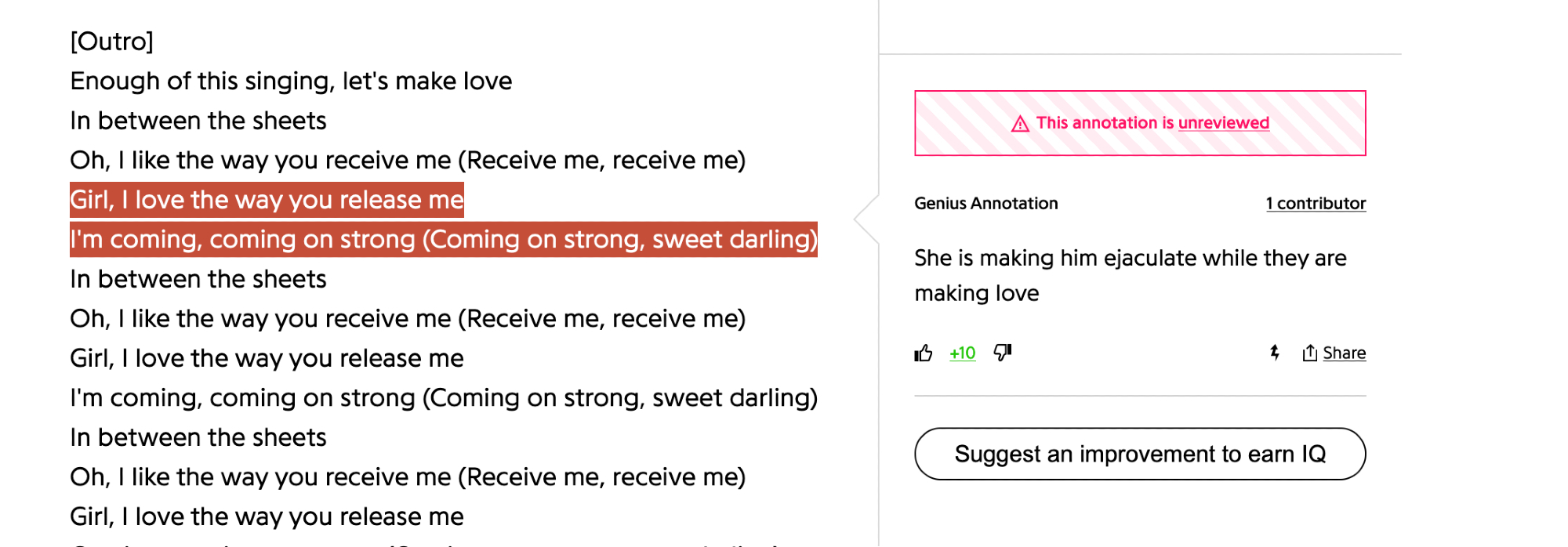Open the 1 contributor link

(x=1316, y=204)
